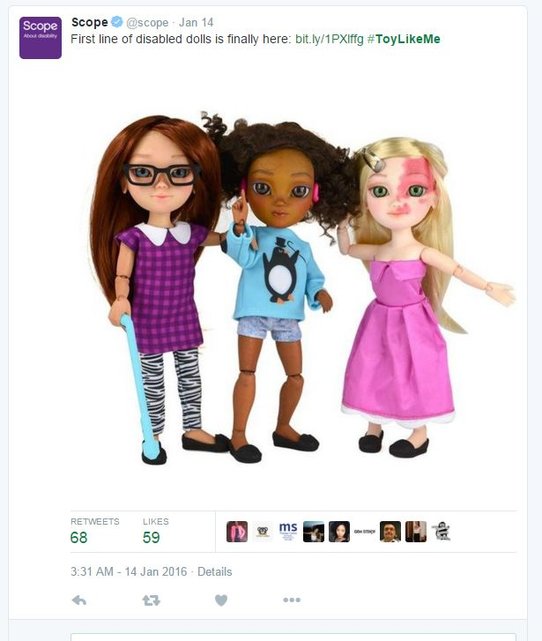Open the man in suit liker avatar
542x641 pixels.
pos(390,531)
